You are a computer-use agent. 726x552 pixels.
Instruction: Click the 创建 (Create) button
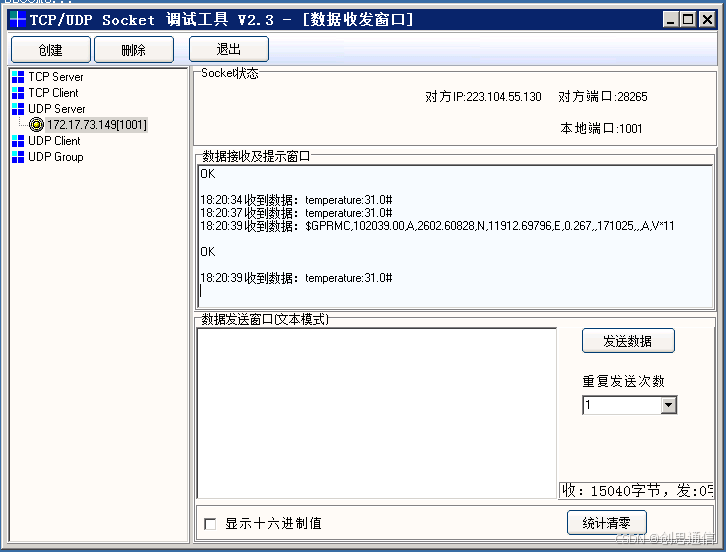pos(50,50)
